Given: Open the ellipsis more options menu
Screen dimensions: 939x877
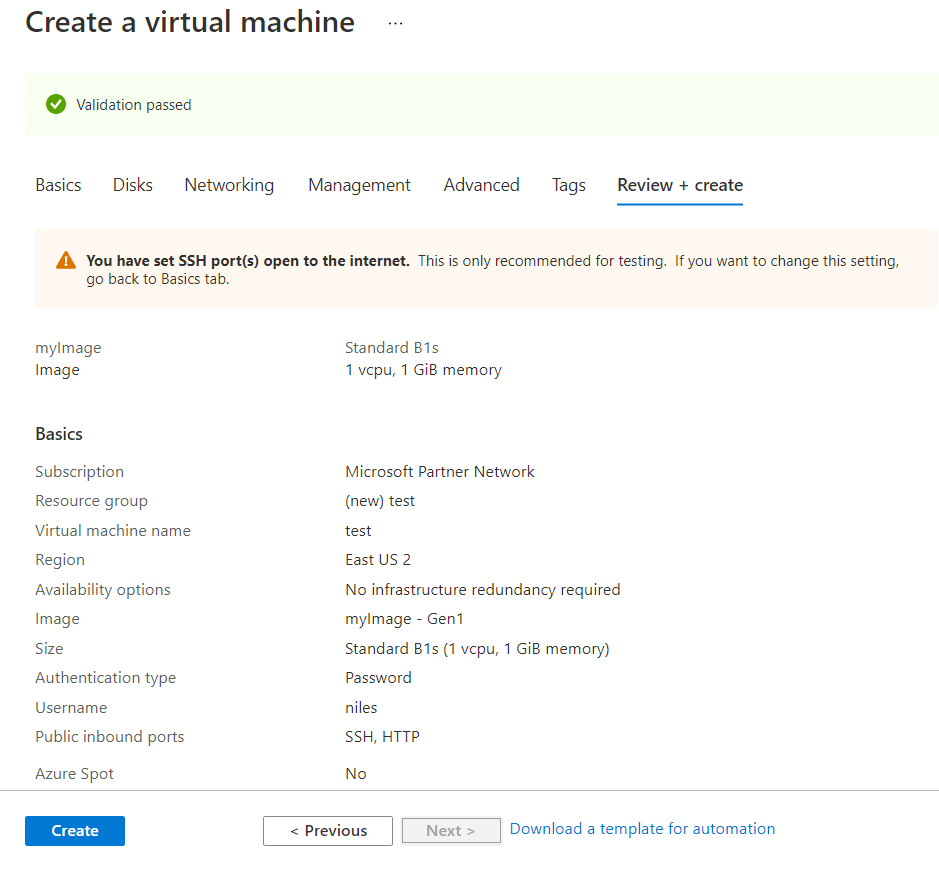Looking at the screenshot, I should coord(395,23).
